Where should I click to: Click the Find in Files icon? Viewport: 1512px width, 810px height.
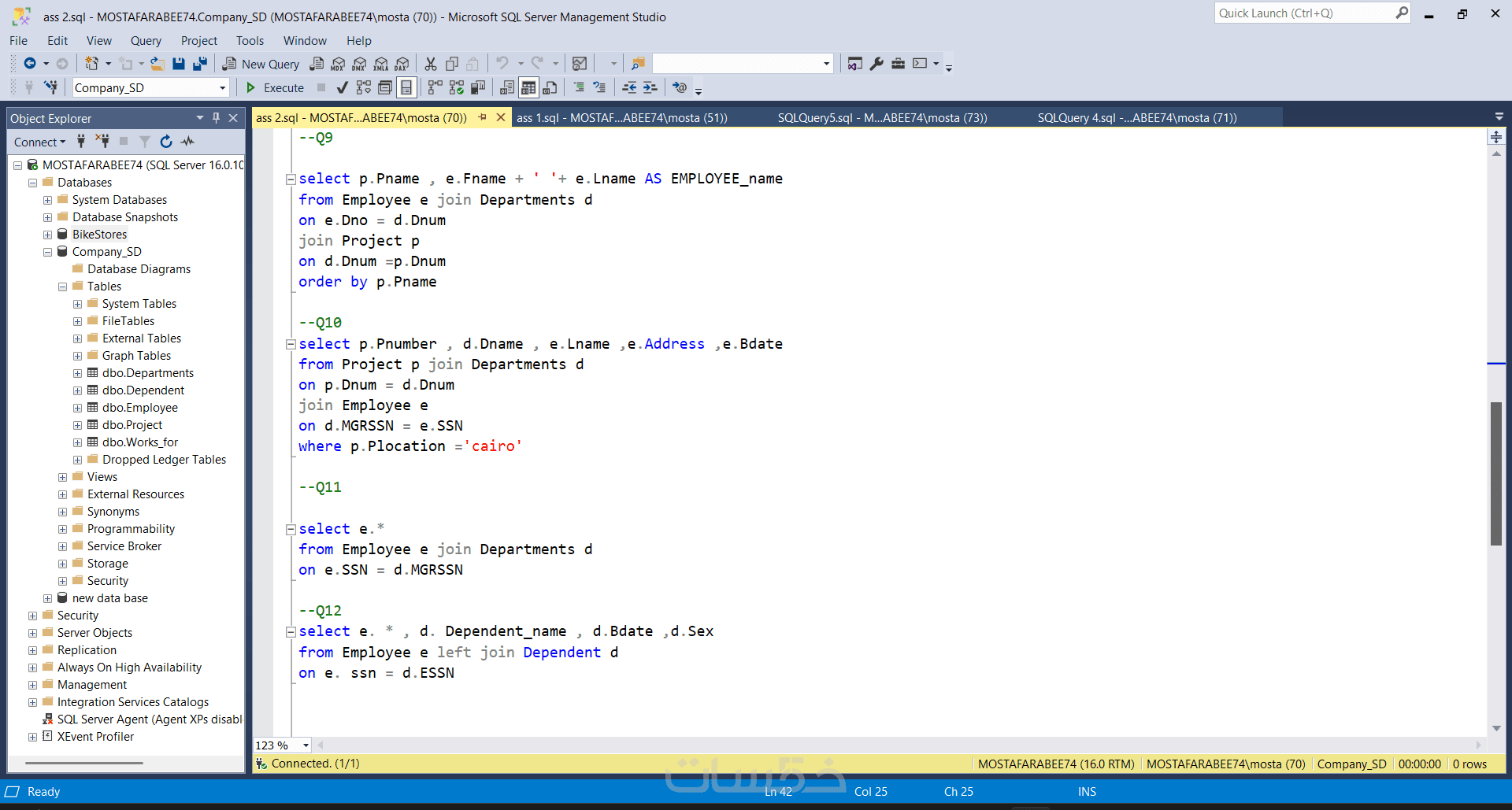point(639,64)
